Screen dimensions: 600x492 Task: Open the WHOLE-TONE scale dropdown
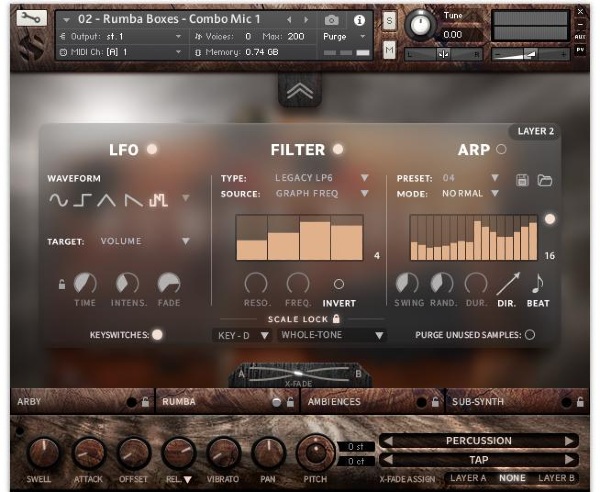pos(332,336)
